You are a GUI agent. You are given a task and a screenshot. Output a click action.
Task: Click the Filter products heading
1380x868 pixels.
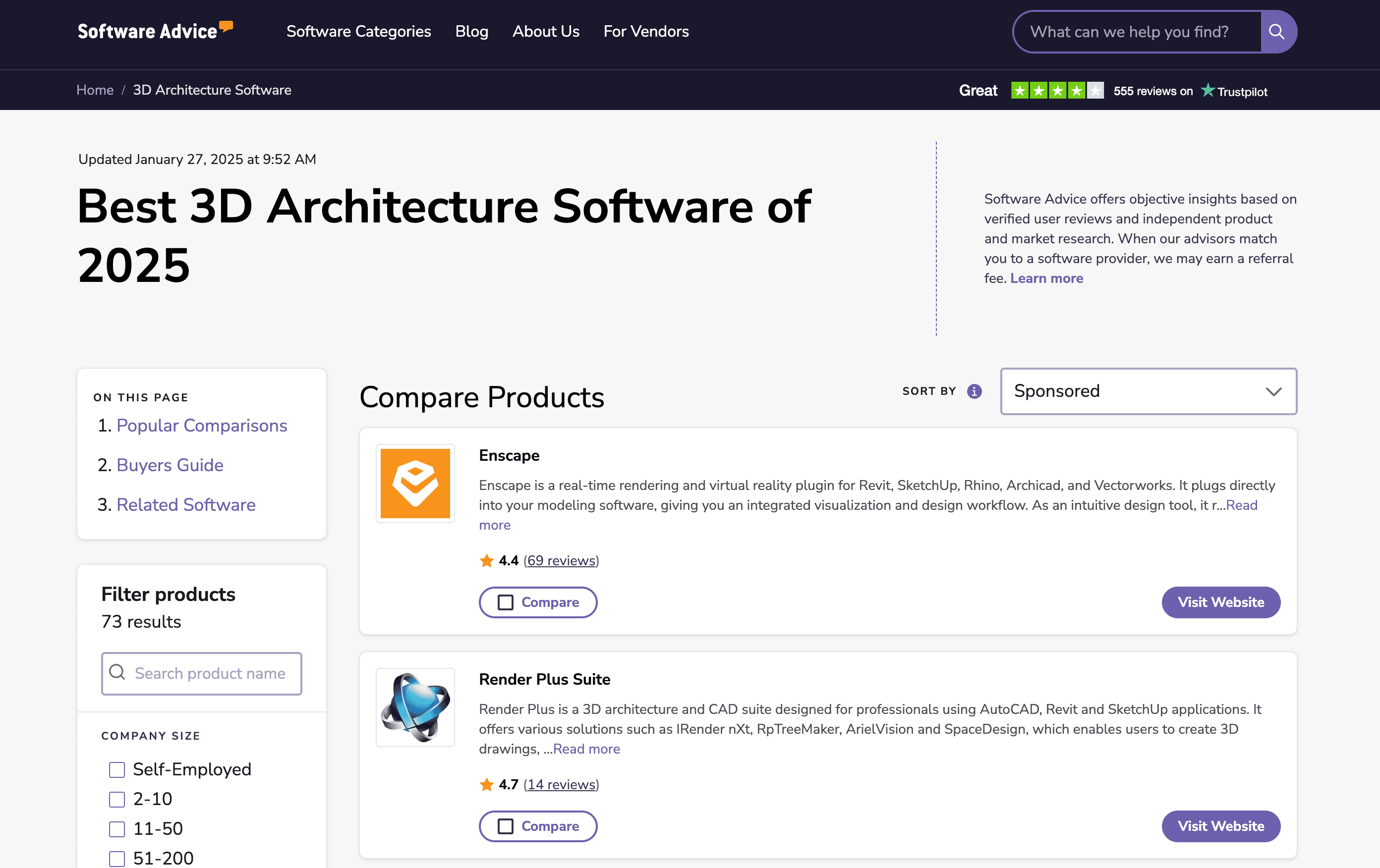[169, 594]
